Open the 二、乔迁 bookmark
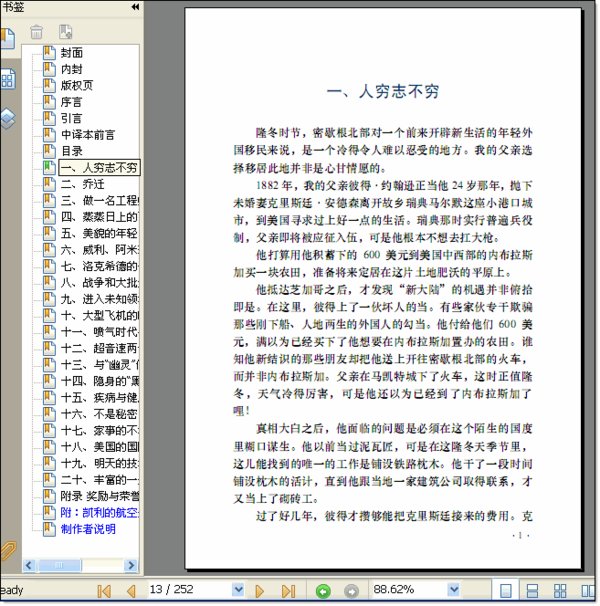 pyautogui.click(x=82, y=184)
